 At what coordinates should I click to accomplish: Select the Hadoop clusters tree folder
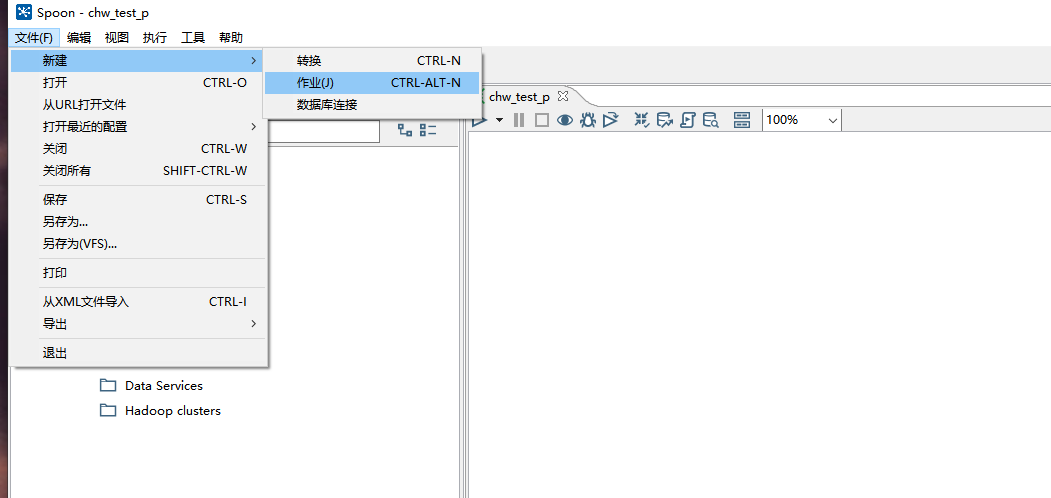[x=172, y=411]
